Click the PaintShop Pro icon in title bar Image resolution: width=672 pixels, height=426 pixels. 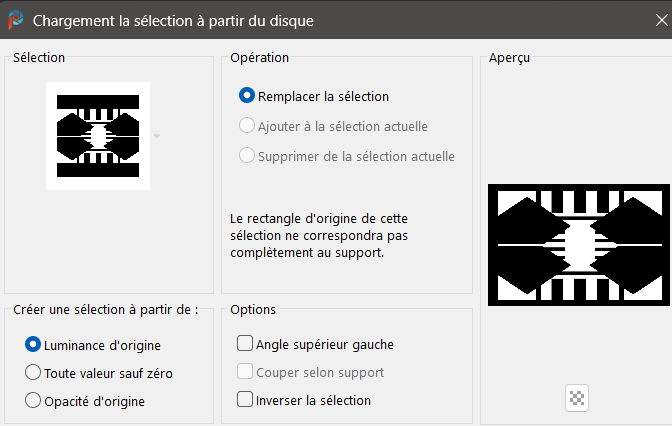pyautogui.click(x=16, y=20)
